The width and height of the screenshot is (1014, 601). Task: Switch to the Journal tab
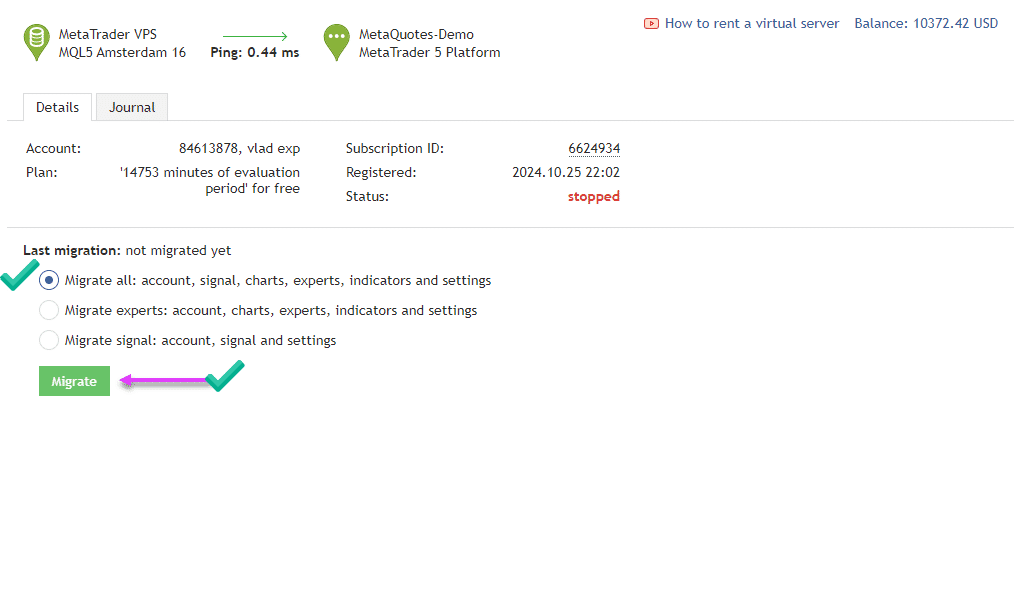(132, 107)
